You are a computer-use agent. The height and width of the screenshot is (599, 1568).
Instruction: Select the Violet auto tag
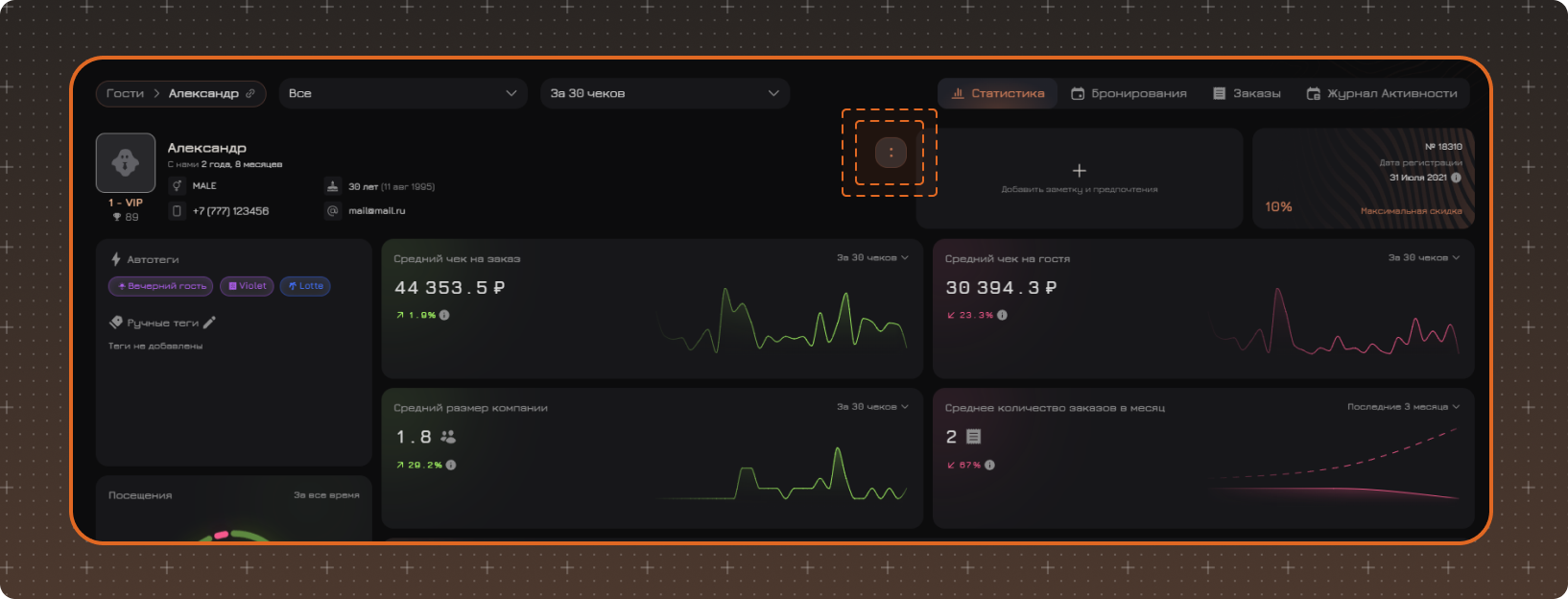click(248, 286)
